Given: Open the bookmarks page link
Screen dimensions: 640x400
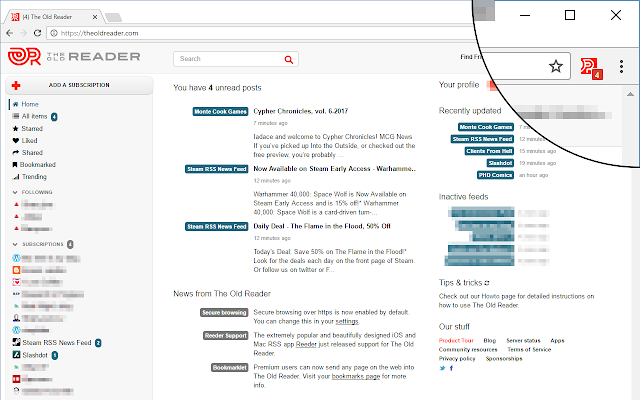Looking at the screenshot, I should (x=356, y=376).
